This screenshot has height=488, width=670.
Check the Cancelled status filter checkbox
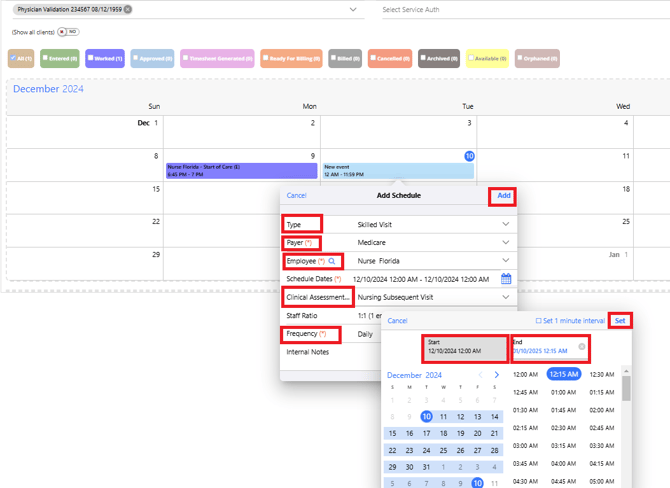[x=374, y=58]
